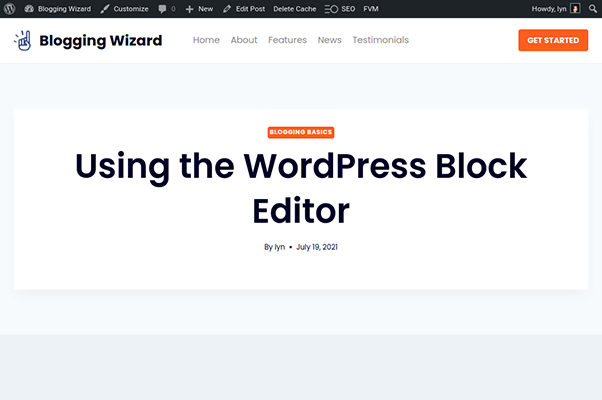Click Edit Post in the admin bar
The height and width of the screenshot is (400, 602).
click(x=244, y=8)
